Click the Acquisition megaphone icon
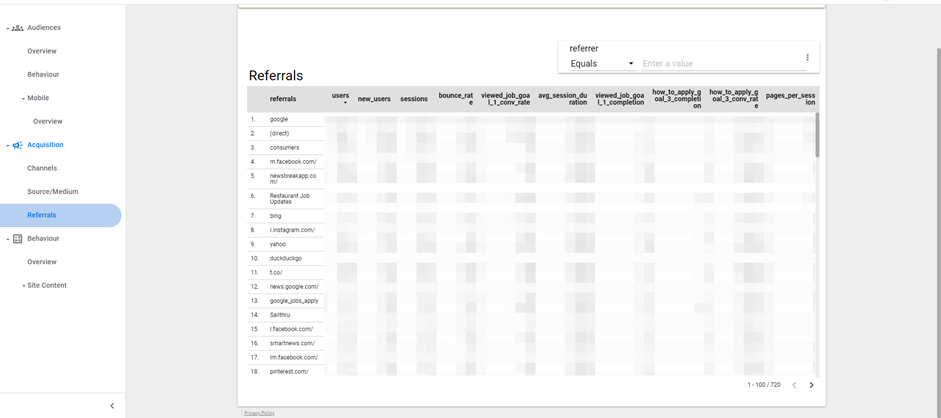The height and width of the screenshot is (418, 941). pos(17,145)
